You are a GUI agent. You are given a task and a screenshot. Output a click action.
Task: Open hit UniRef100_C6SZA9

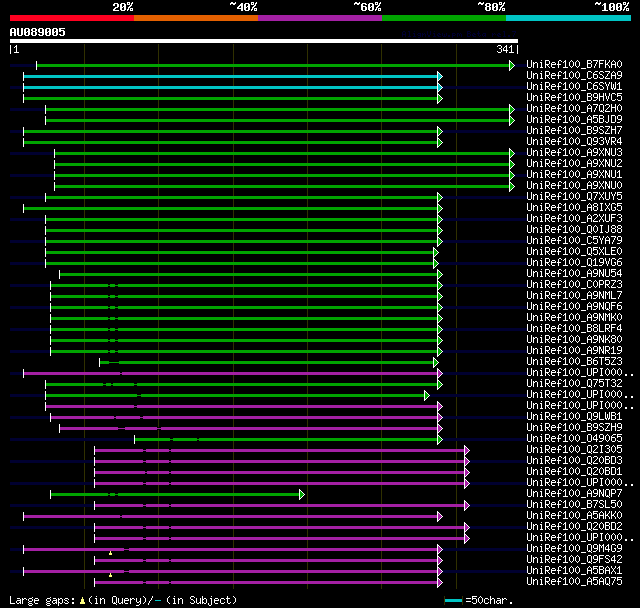[x=574, y=75]
